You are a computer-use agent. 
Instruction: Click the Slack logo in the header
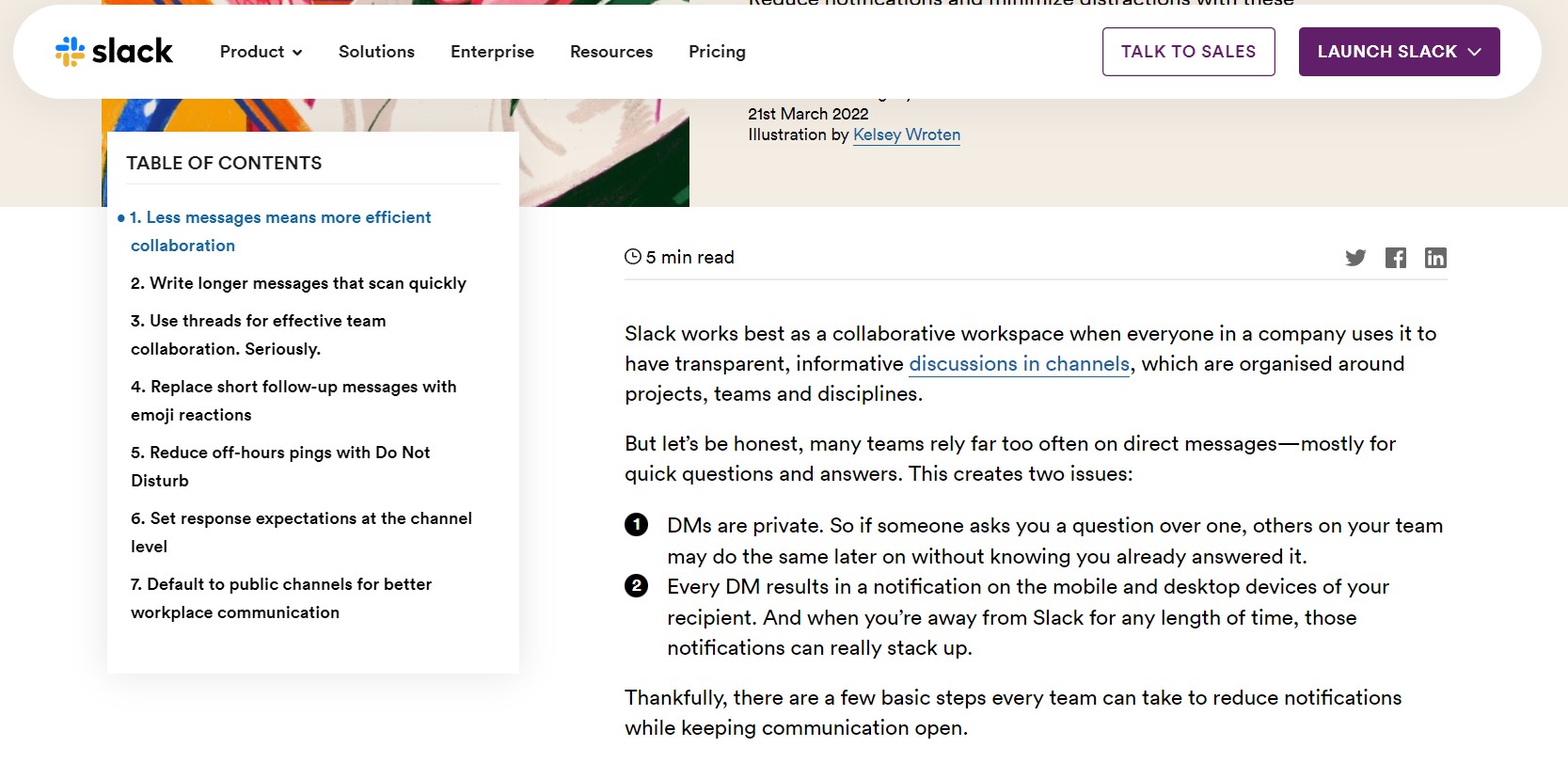(114, 51)
